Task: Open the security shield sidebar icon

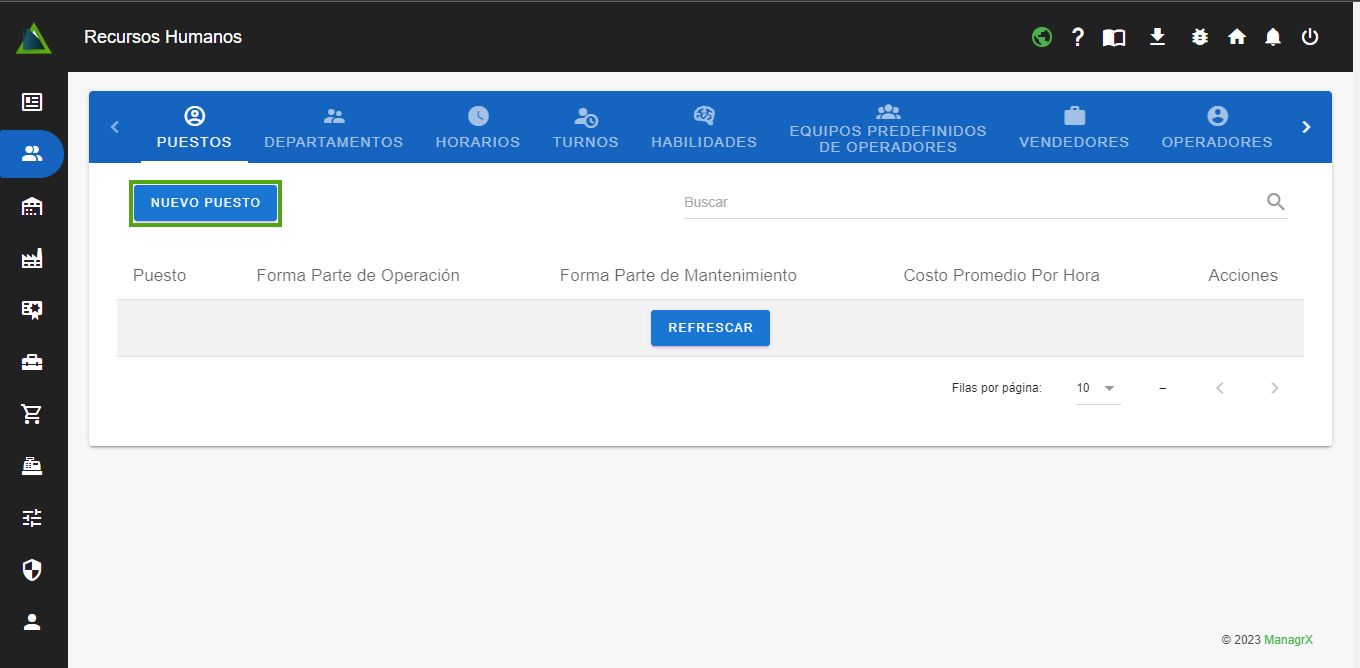Action: 32,570
